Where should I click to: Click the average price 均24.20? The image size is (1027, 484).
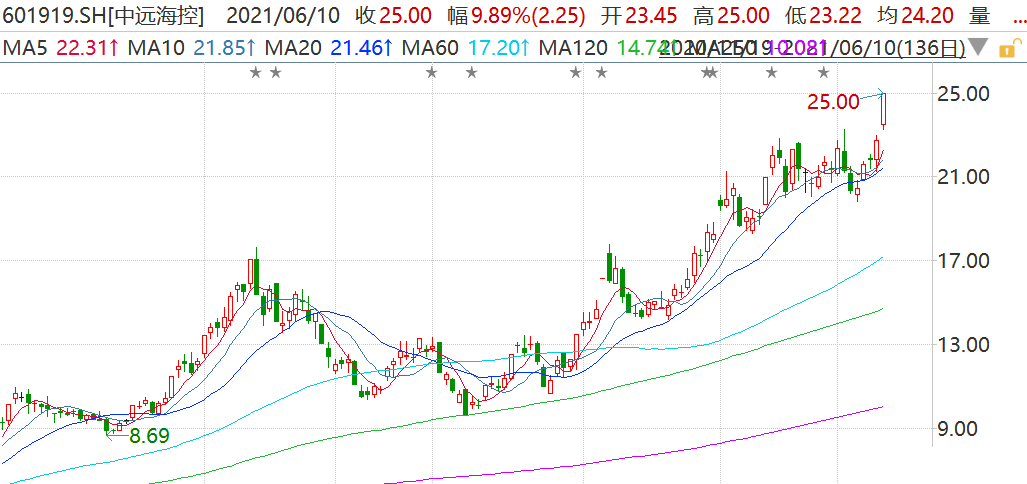916,16
